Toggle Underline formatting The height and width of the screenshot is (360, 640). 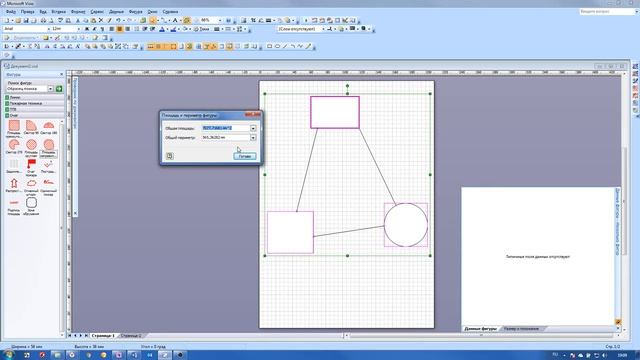pyautogui.click(x=102, y=29)
